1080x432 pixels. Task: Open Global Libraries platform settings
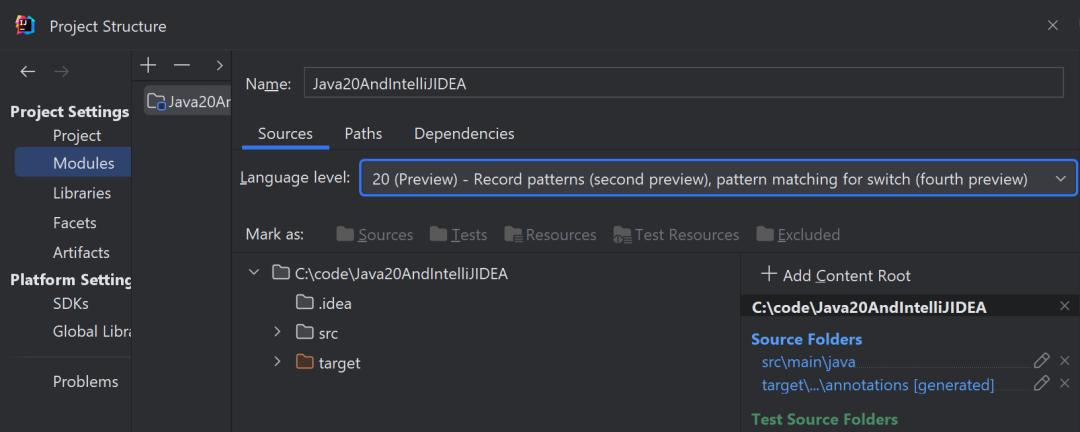click(92, 332)
